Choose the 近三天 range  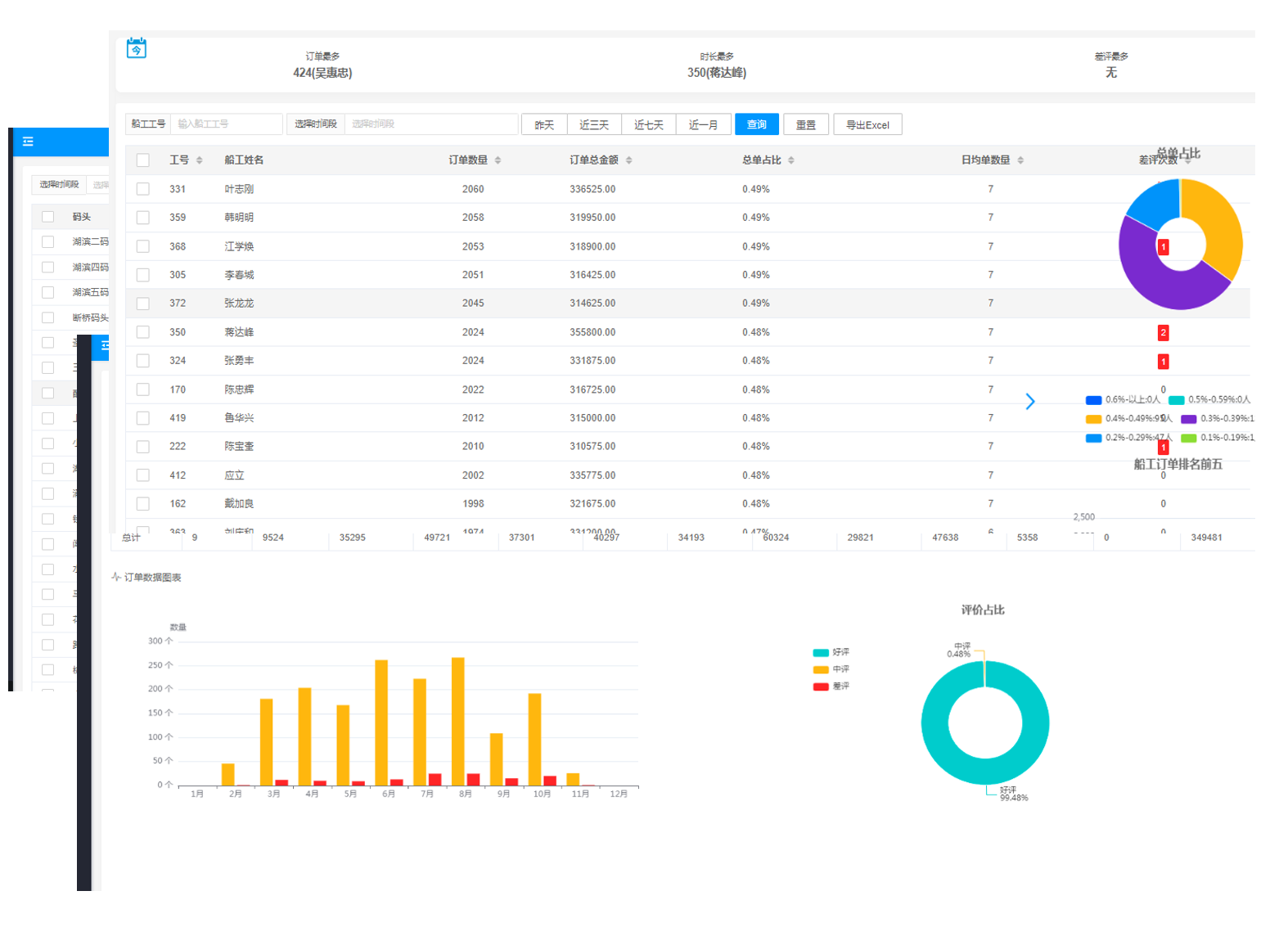[x=594, y=124]
